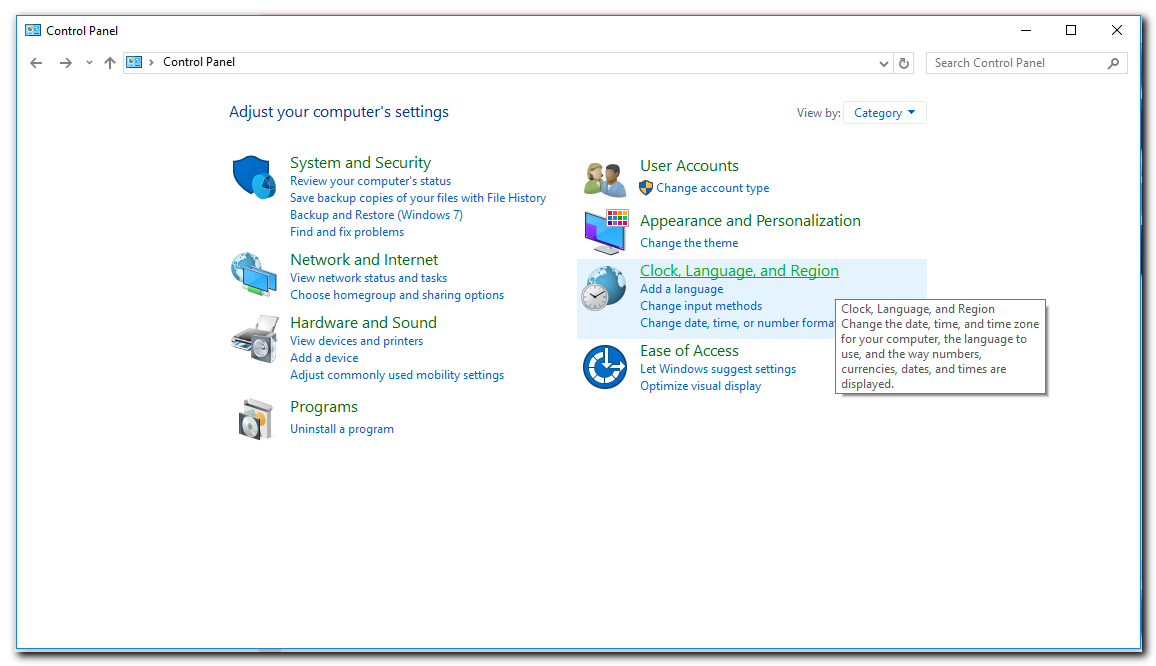1156x666 pixels.
Task: Expand the address bar history dropdown
Action: click(x=884, y=63)
